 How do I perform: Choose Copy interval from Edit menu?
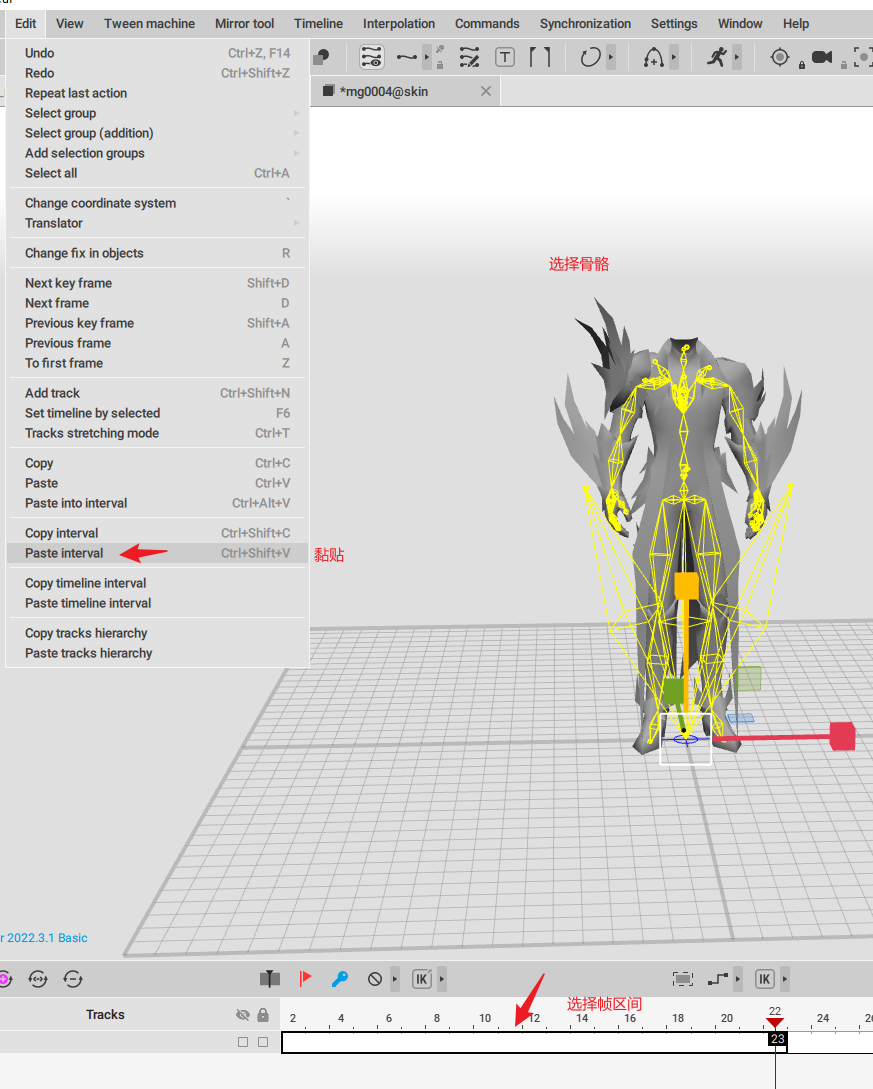point(157,533)
